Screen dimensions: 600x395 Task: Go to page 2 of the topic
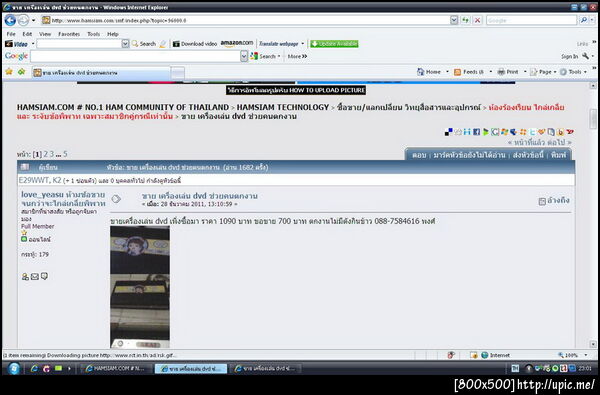(46, 154)
